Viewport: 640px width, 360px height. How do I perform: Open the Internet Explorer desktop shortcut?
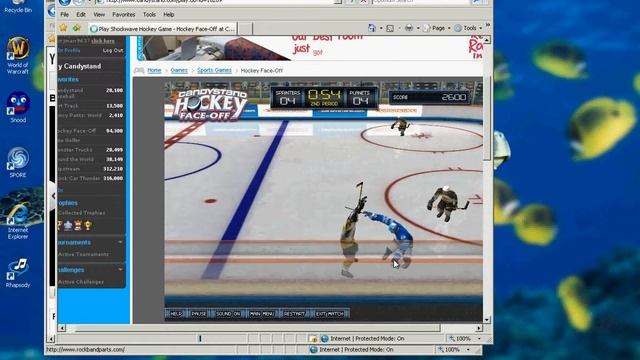18,220
